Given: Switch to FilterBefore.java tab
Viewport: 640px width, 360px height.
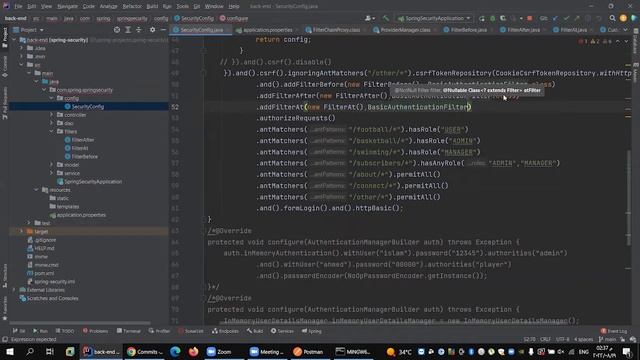Looking at the screenshot, I should point(468,30).
